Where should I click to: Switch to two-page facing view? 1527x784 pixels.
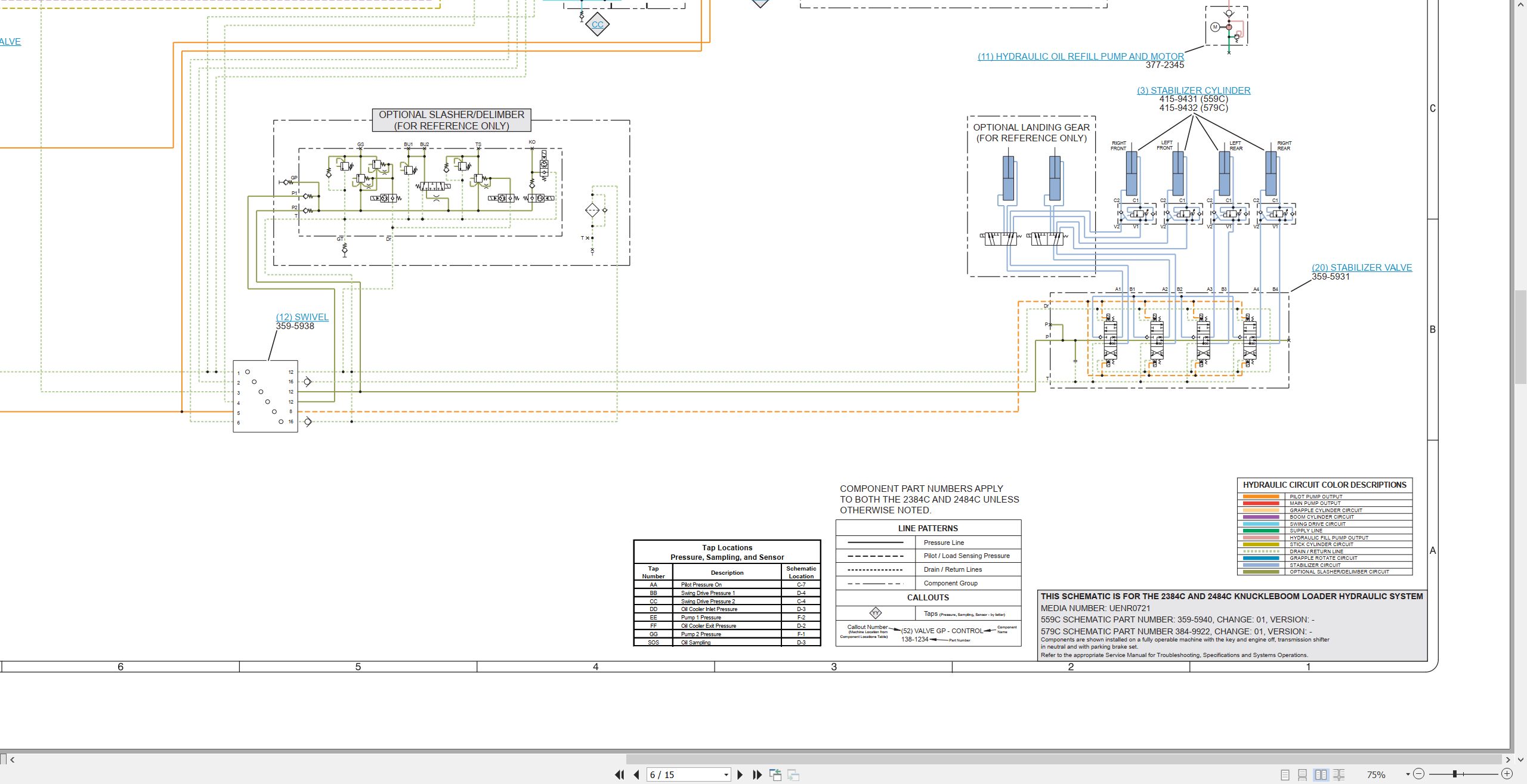click(x=1321, y=774)
